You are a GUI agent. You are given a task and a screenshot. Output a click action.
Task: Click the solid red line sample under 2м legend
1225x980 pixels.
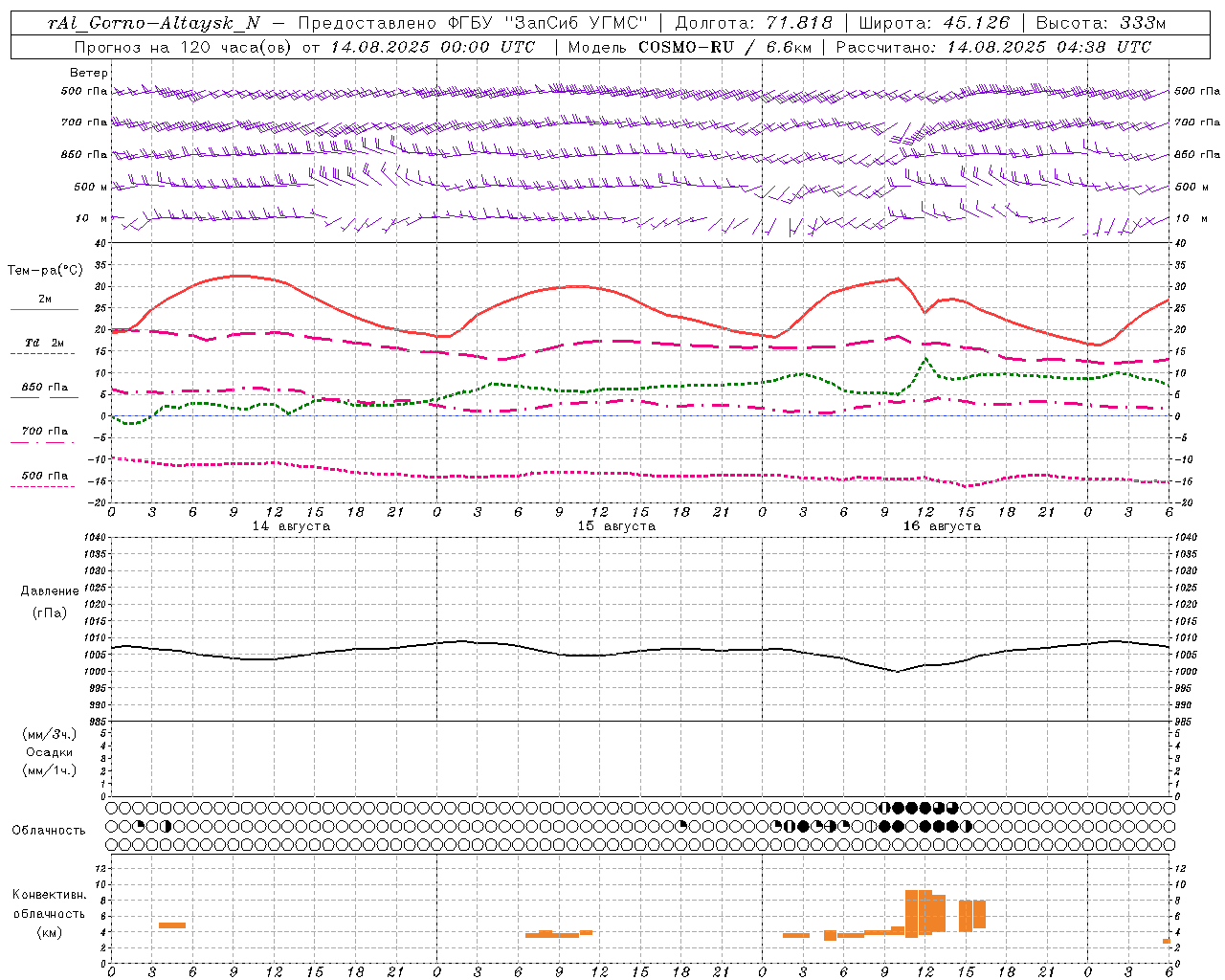click(44, 310)
